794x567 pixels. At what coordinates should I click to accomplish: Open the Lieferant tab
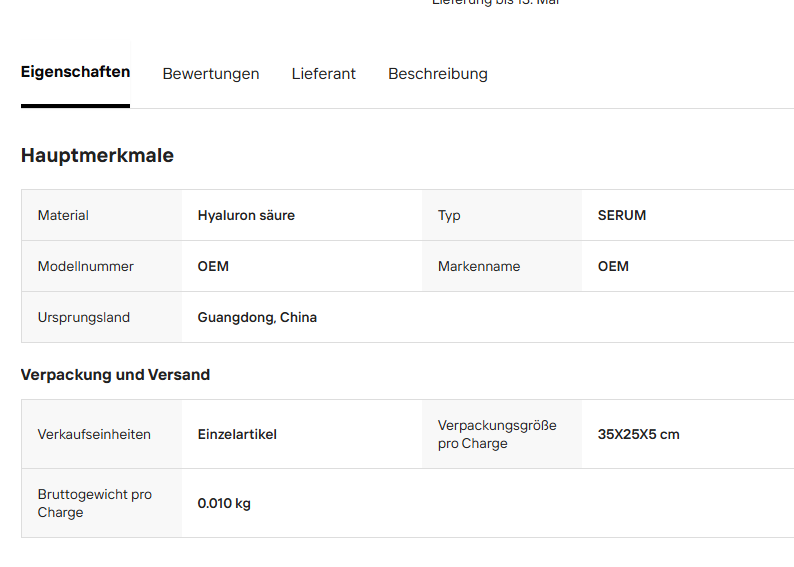tap(324, 74)
